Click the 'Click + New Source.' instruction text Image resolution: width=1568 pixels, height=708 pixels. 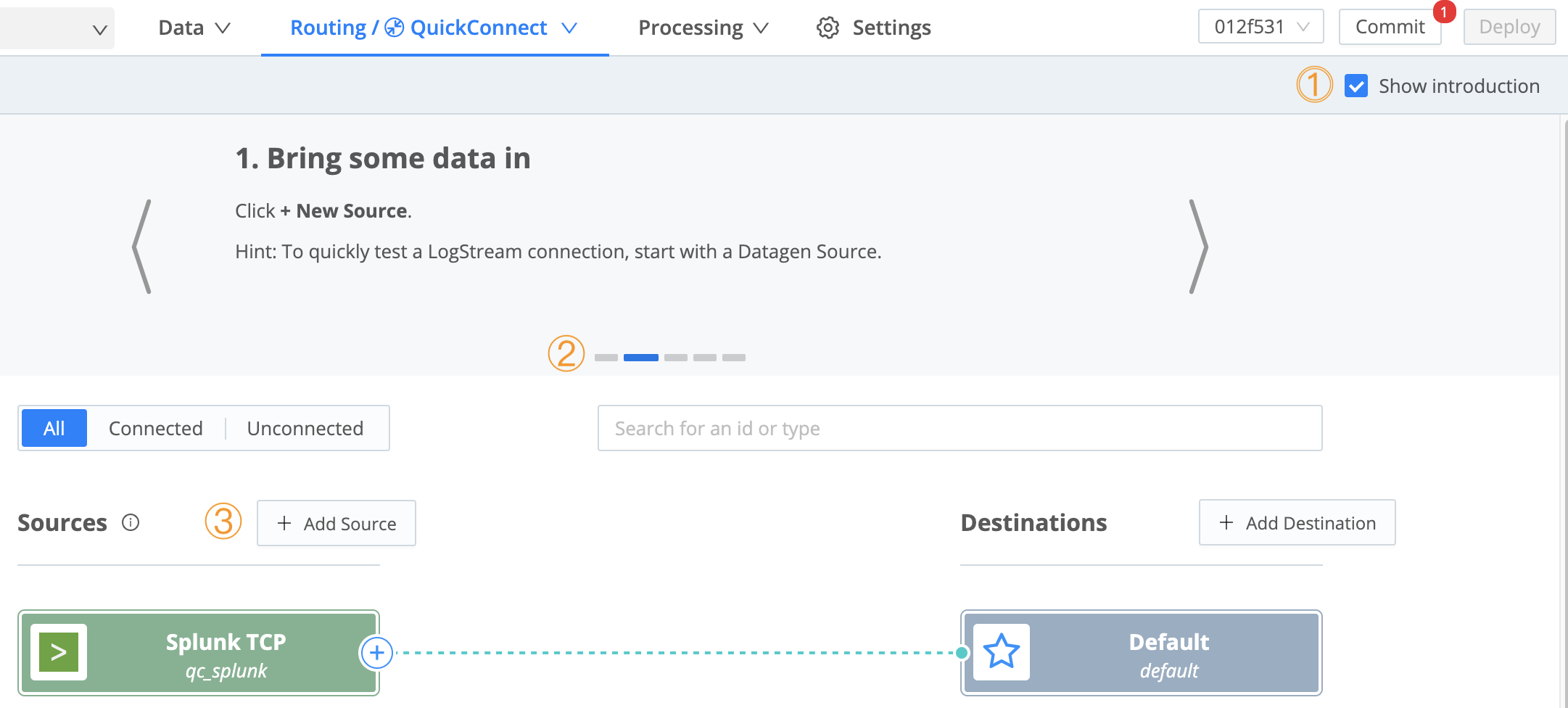pos(323,211)
